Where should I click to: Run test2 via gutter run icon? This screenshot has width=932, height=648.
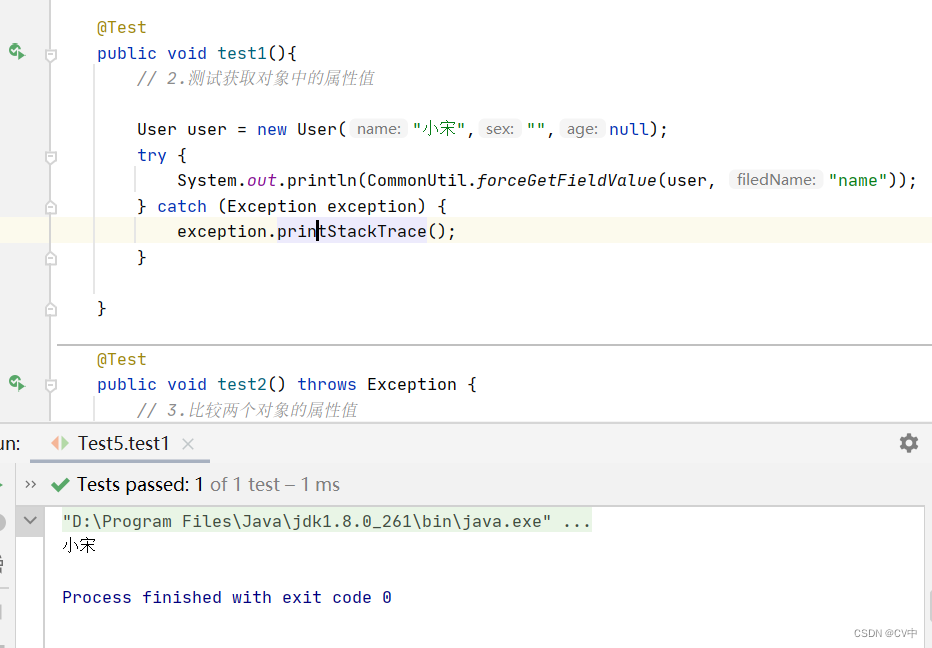coord(17,383)
